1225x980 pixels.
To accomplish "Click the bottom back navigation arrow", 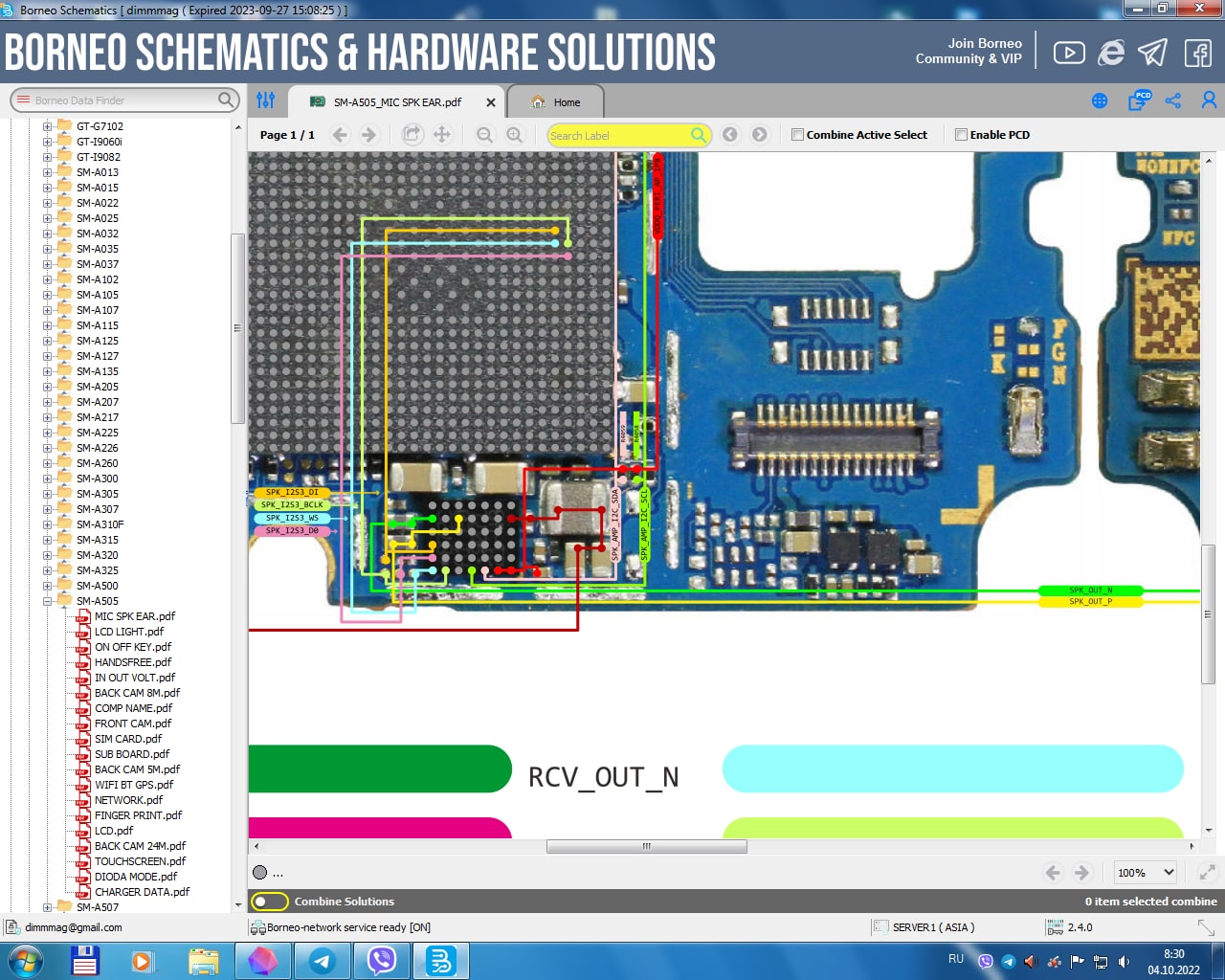I will (1053, 873).
